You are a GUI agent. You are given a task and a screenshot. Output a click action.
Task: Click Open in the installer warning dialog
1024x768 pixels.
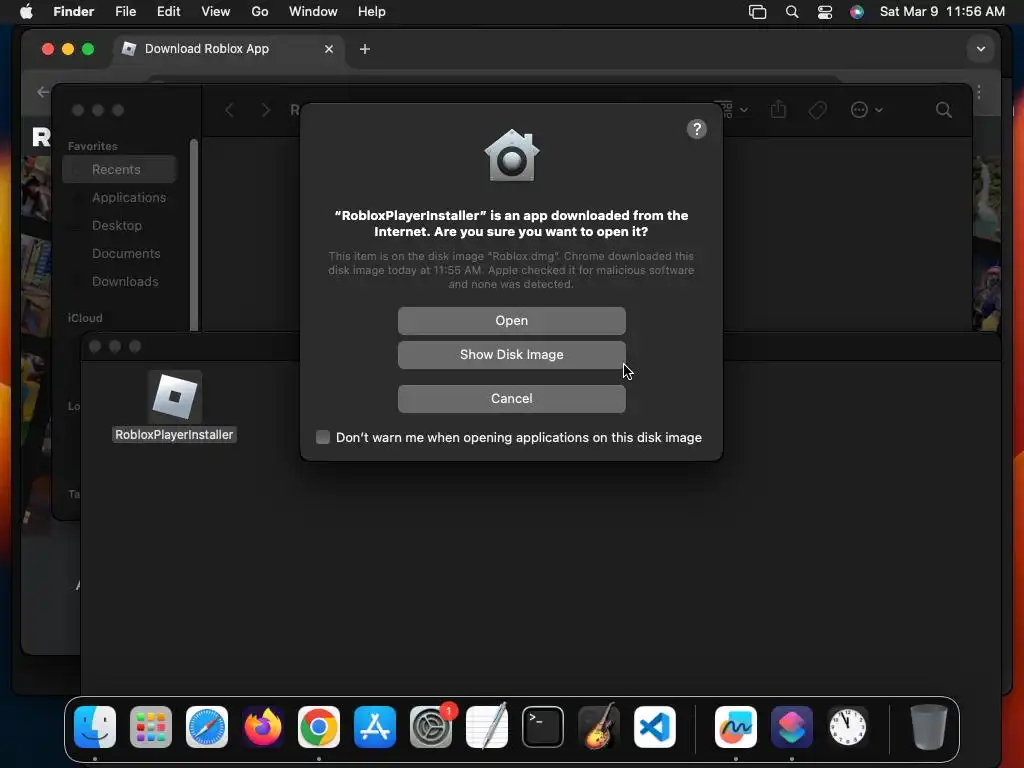pyautogui.click(x=511, y=321)
